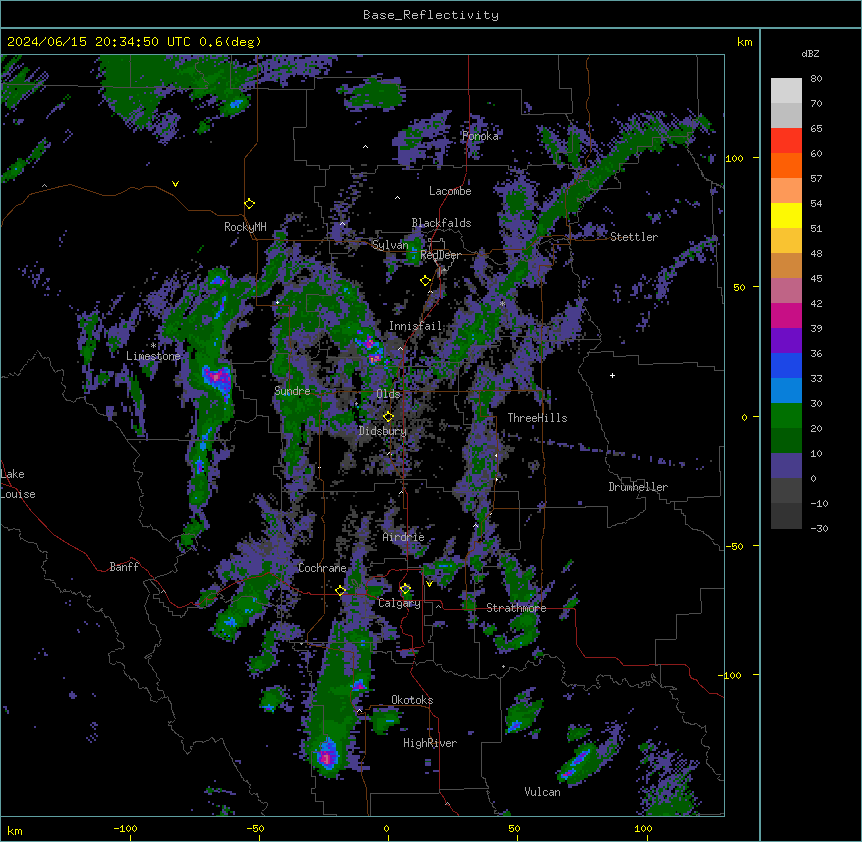The width and height of the screenshot is (862, 842).
Task: Click the white plus marker east of ThreeHills
Action: (x=612, y=375)
